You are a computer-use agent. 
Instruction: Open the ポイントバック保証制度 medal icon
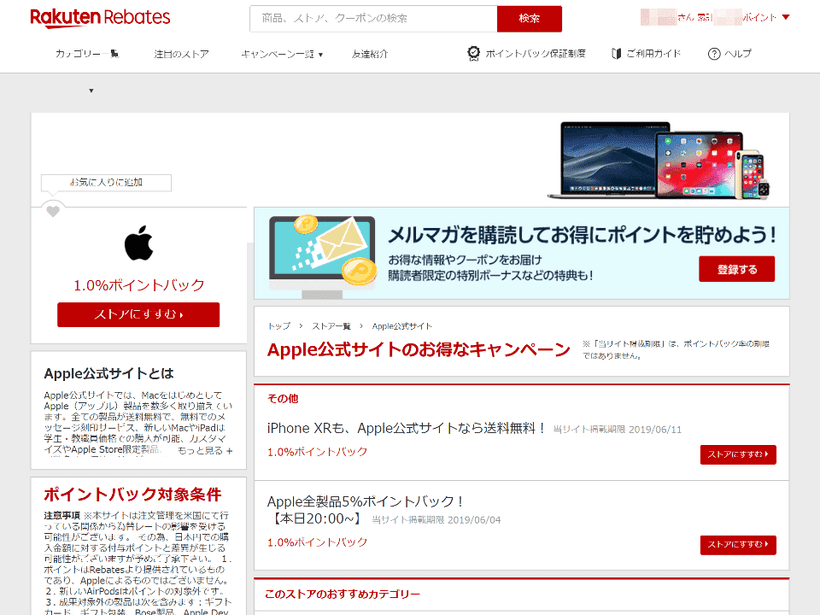click(472, 53)
